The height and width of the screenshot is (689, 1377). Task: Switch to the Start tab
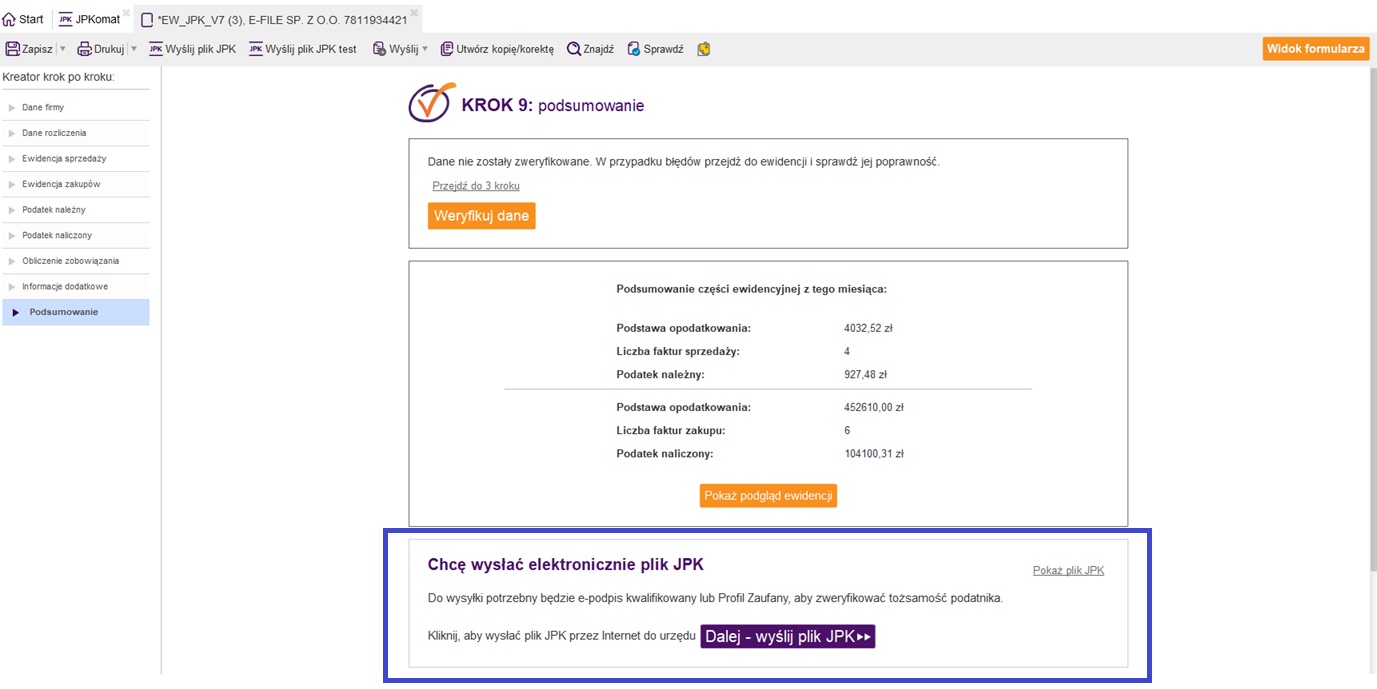(23, 19)
